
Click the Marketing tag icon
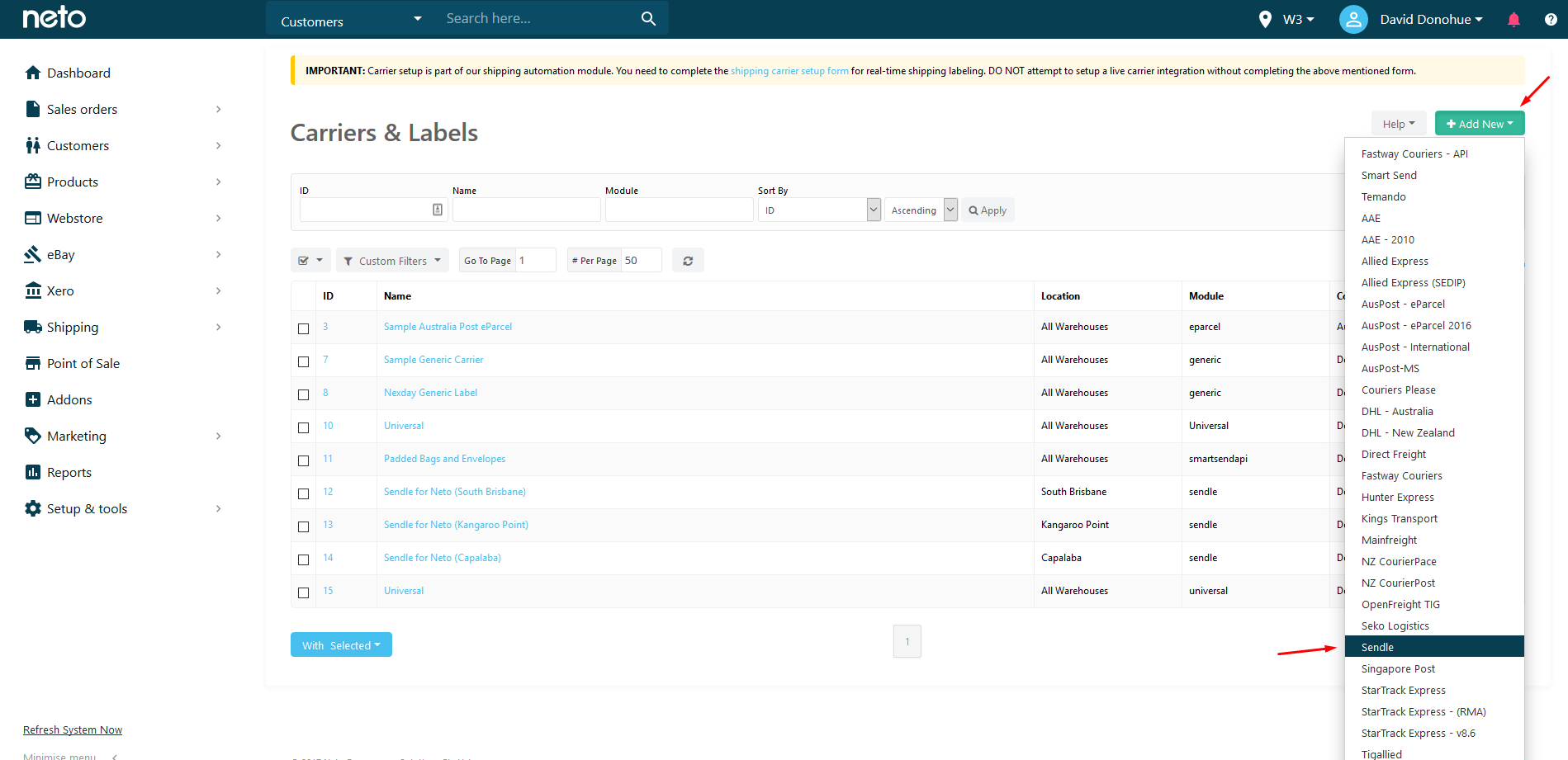coord(33,436)
